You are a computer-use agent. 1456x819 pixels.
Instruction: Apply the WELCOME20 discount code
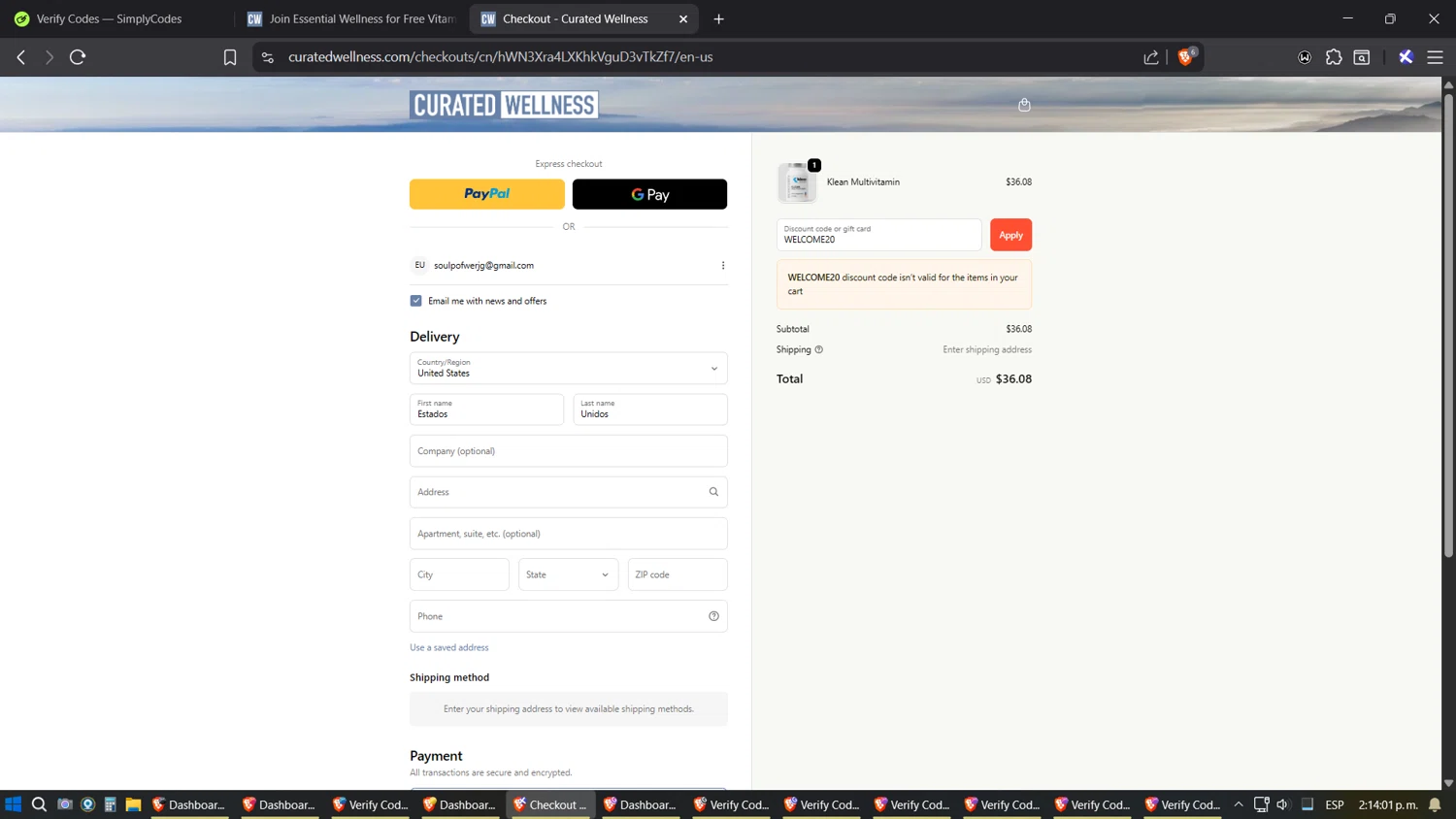tap(1010, 235)
